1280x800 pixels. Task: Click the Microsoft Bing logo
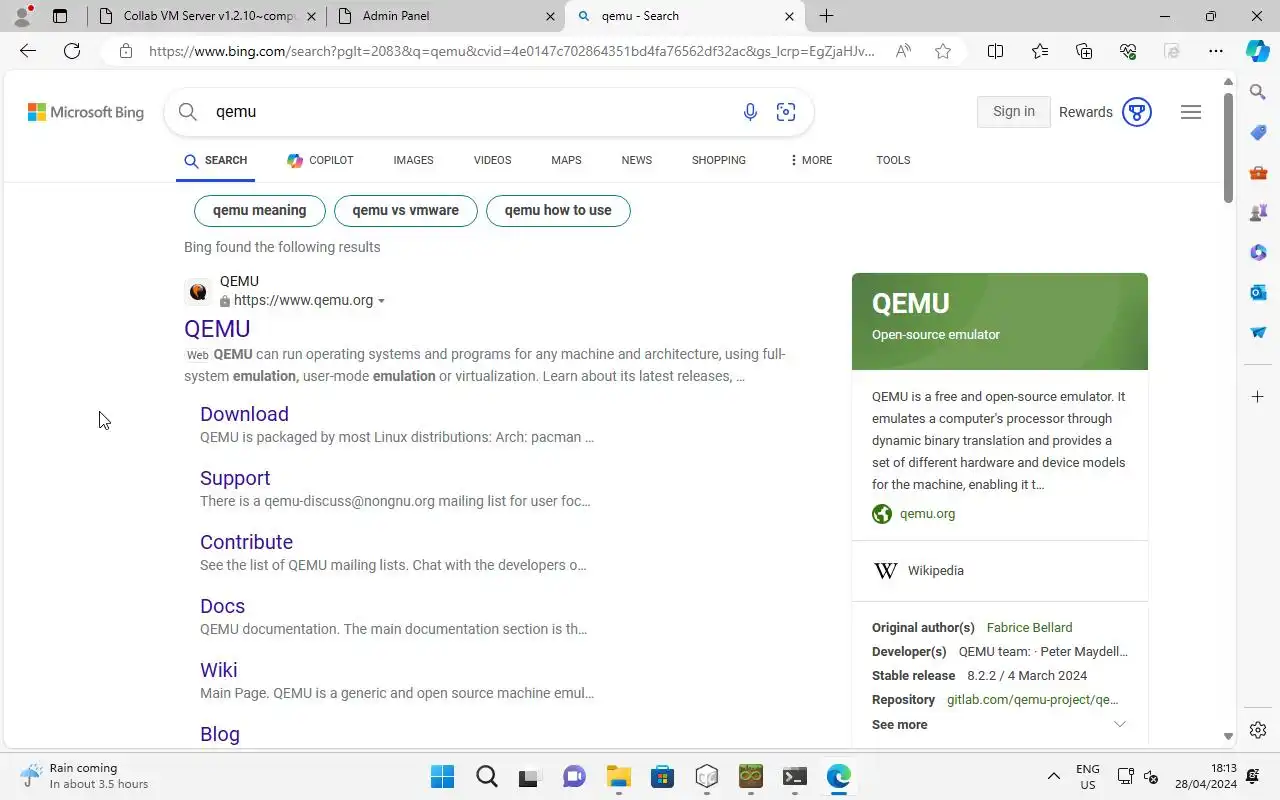[x=86, y=112]
